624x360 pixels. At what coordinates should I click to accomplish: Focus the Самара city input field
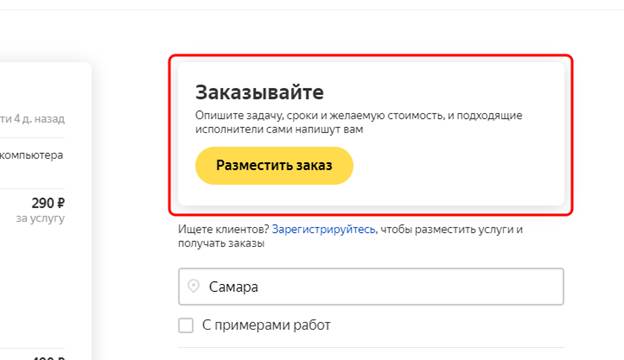click(x=371, y=286)
